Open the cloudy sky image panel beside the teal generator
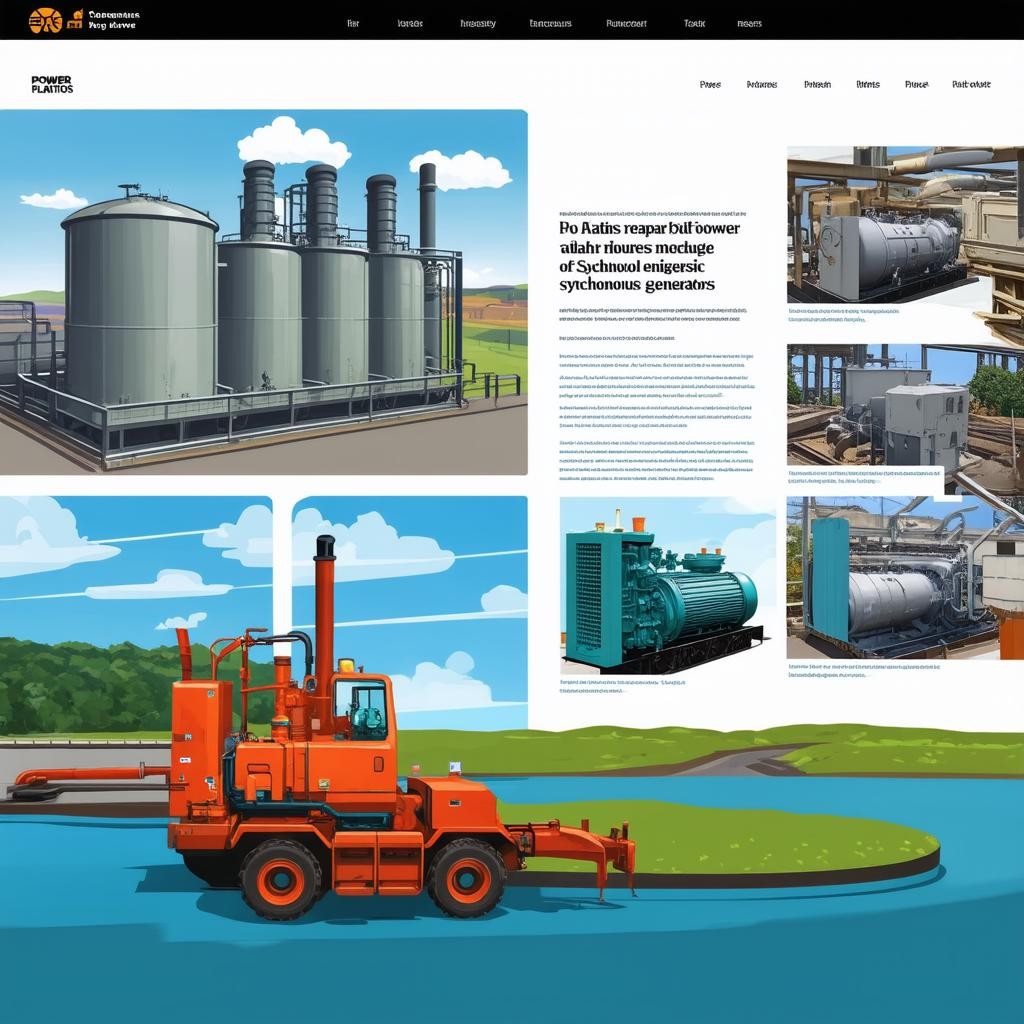Image resolution: width=1024 pixels, height=1024 pixels. point(410,580)
